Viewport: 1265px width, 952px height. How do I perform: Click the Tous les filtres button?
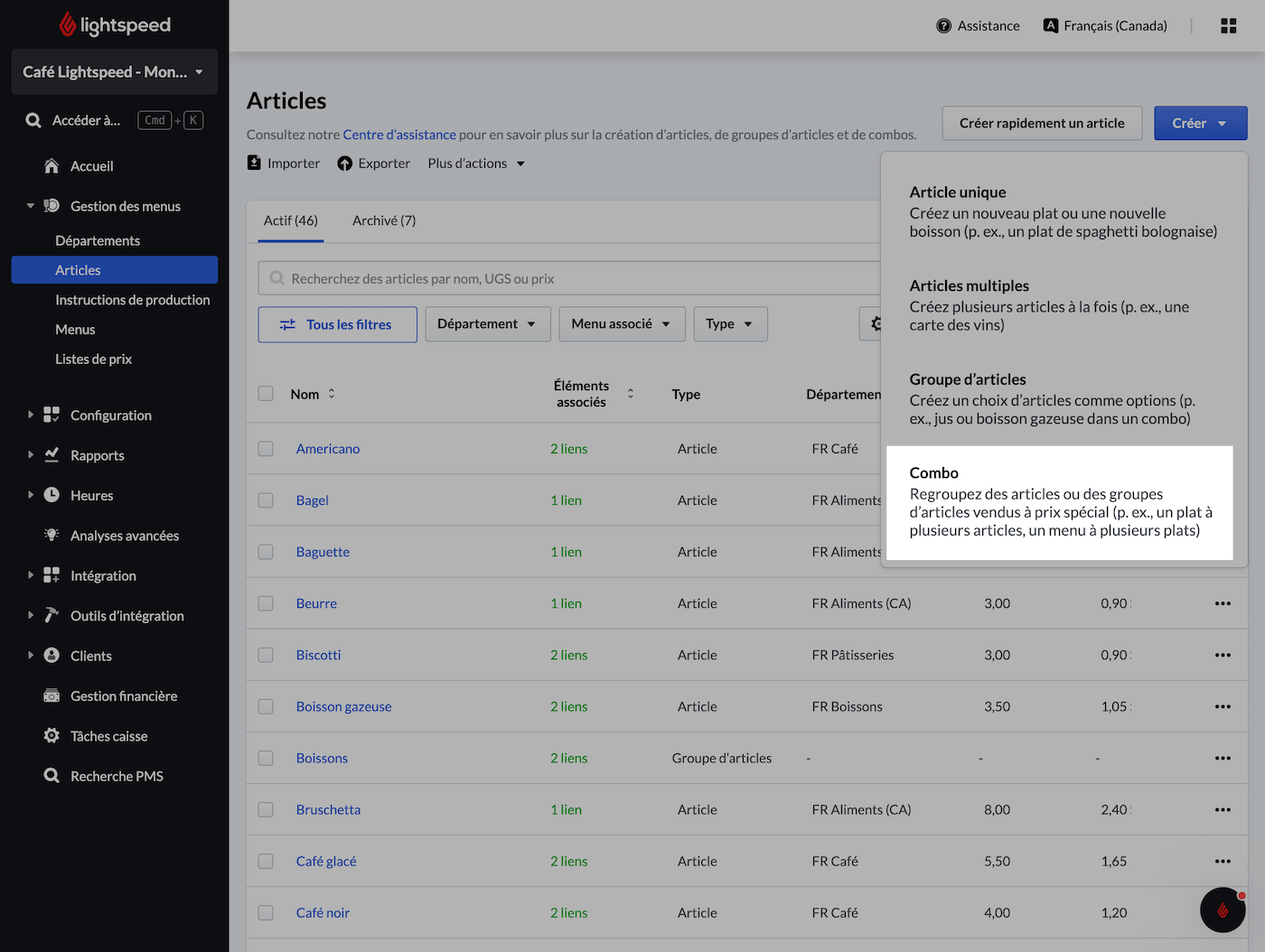[x=338, y=324]
